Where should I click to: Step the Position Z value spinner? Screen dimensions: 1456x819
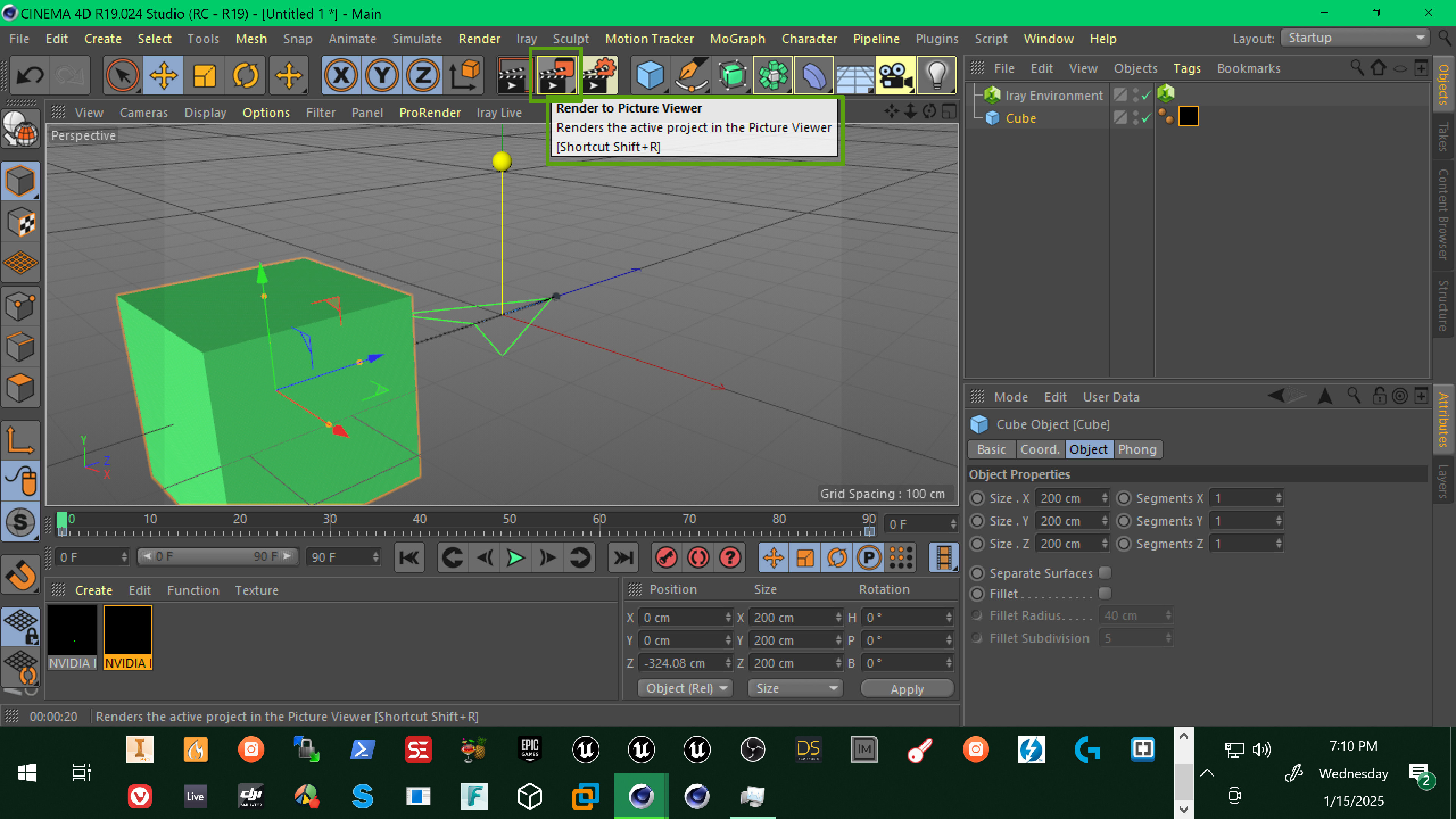click(728, 663)
